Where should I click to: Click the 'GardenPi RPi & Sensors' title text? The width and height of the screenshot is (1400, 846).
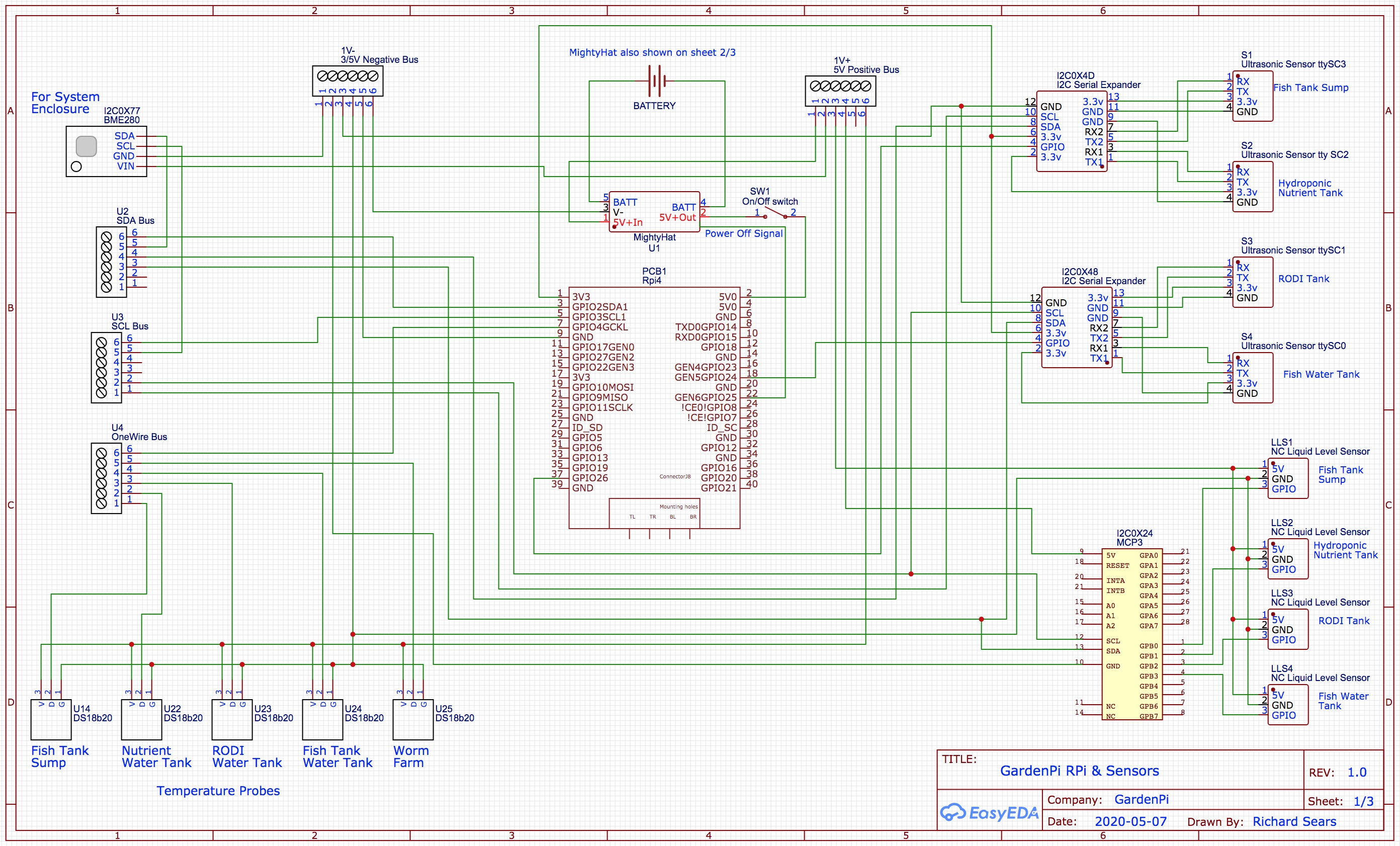point(1080,771)
